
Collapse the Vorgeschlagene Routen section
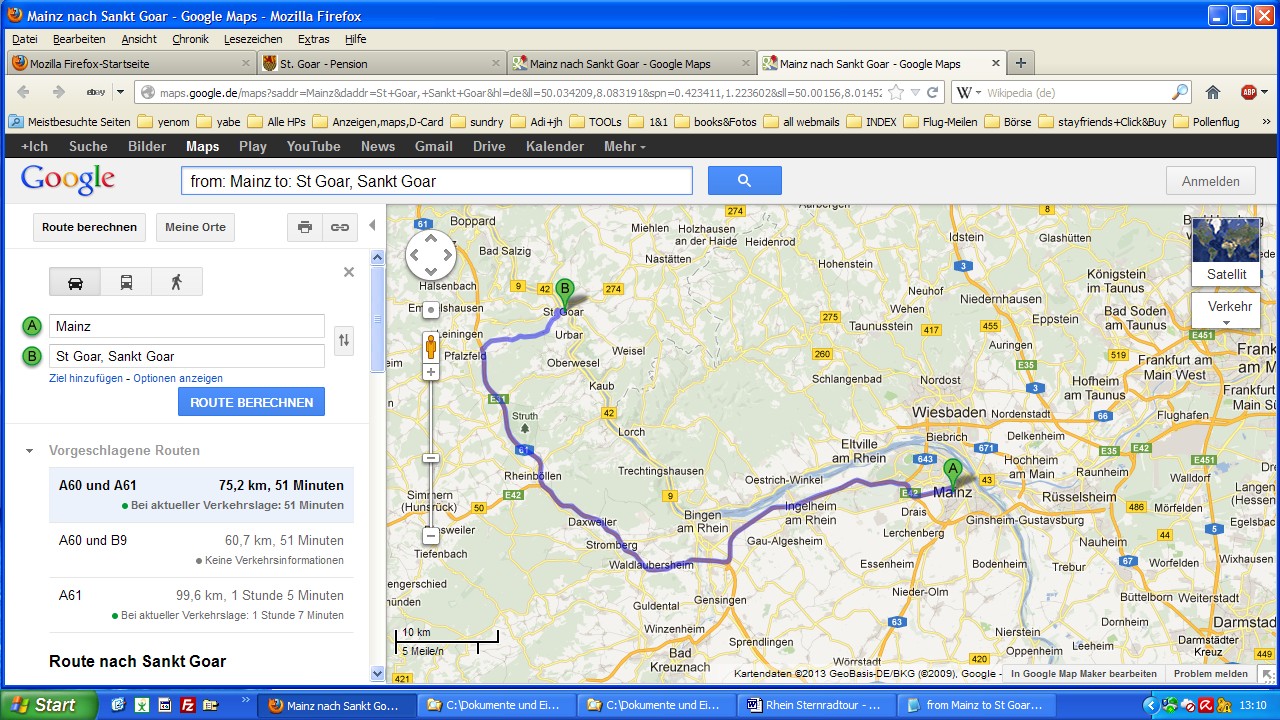tap(30, 451)
